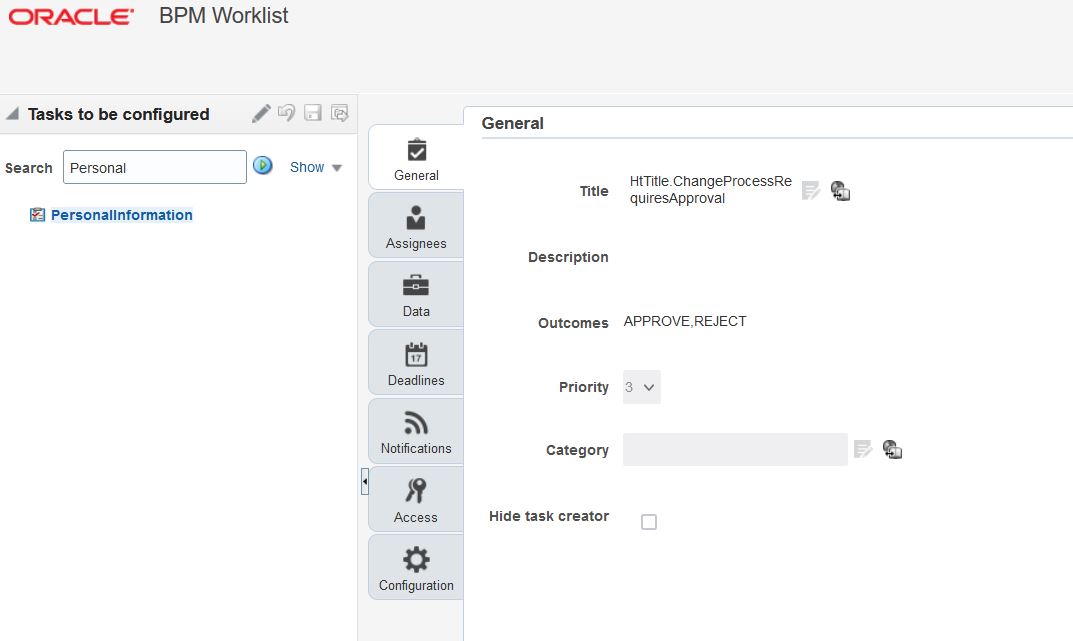Click the Category input field
The width and height of the screenshot is (1073, 641).
click(x=735, y=449)
